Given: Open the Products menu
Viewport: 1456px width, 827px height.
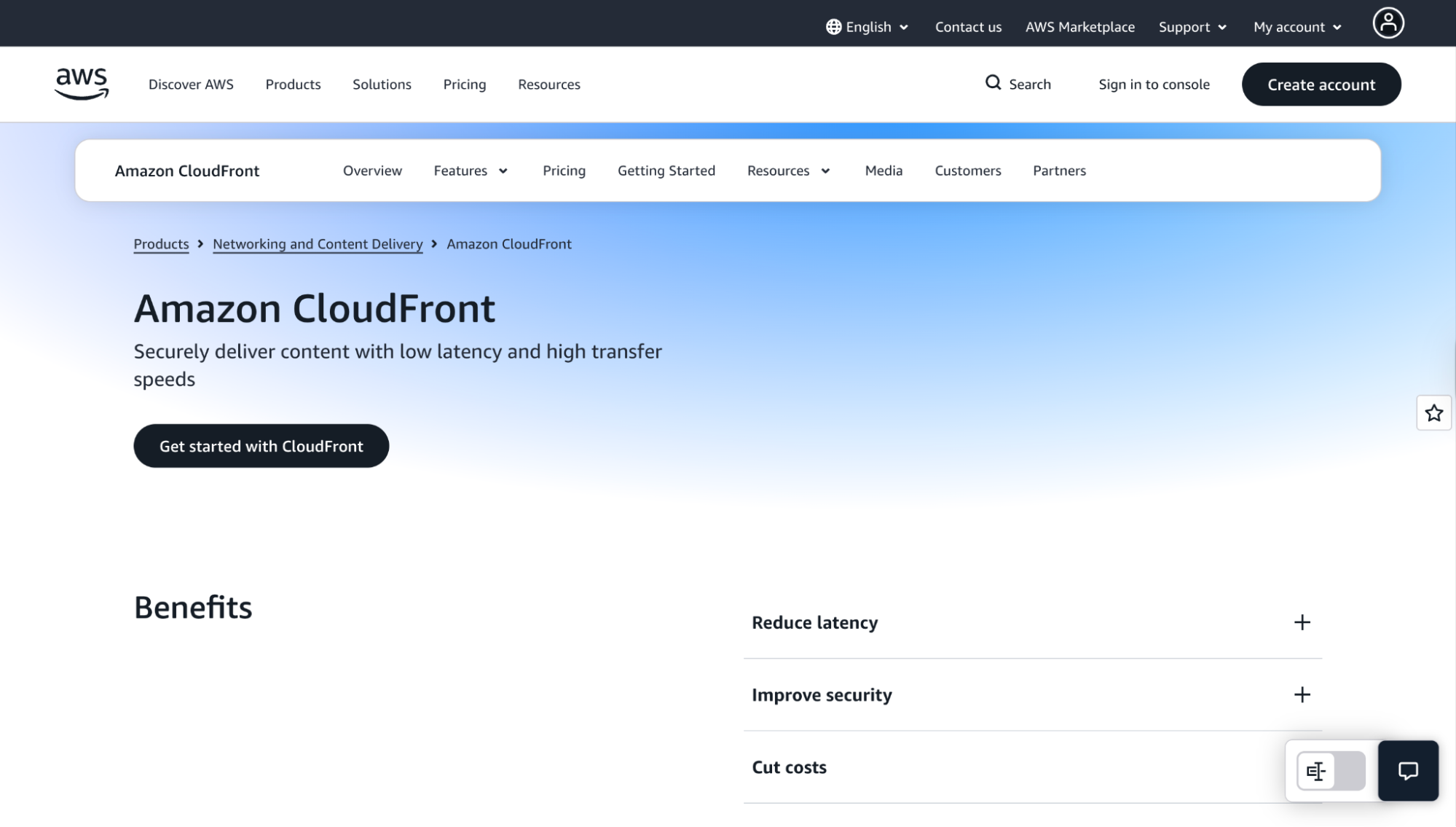Looking at the screenshot, I should coord(293,85).
